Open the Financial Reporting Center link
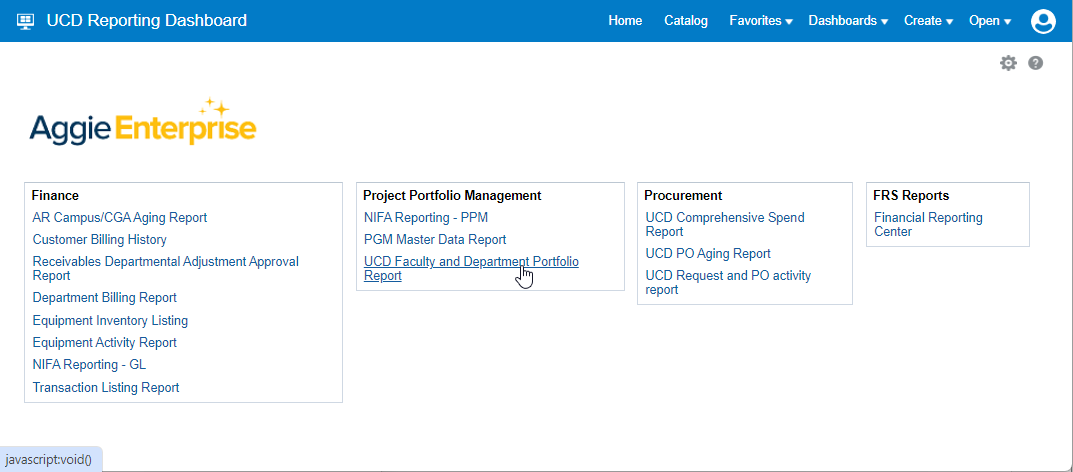 pos(928,224)
